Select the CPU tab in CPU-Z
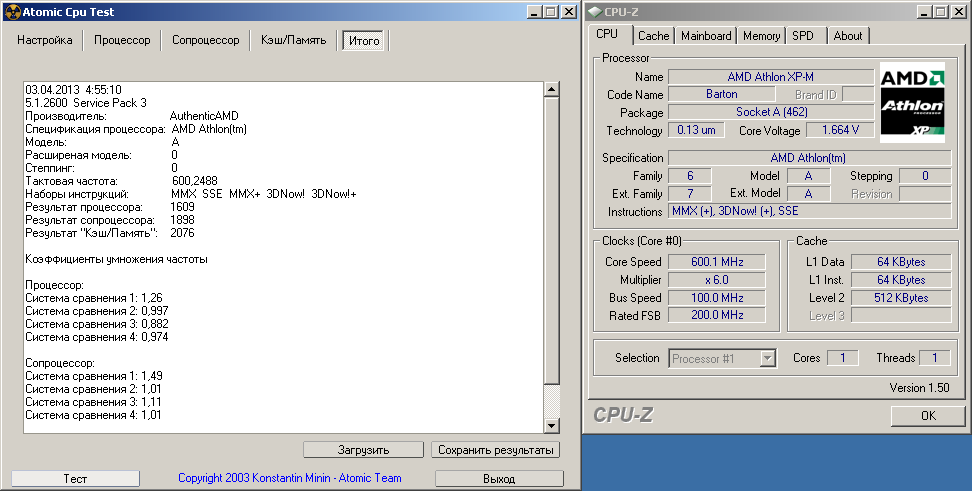Screen dimensions: 972x491 [x=607, y=34]
